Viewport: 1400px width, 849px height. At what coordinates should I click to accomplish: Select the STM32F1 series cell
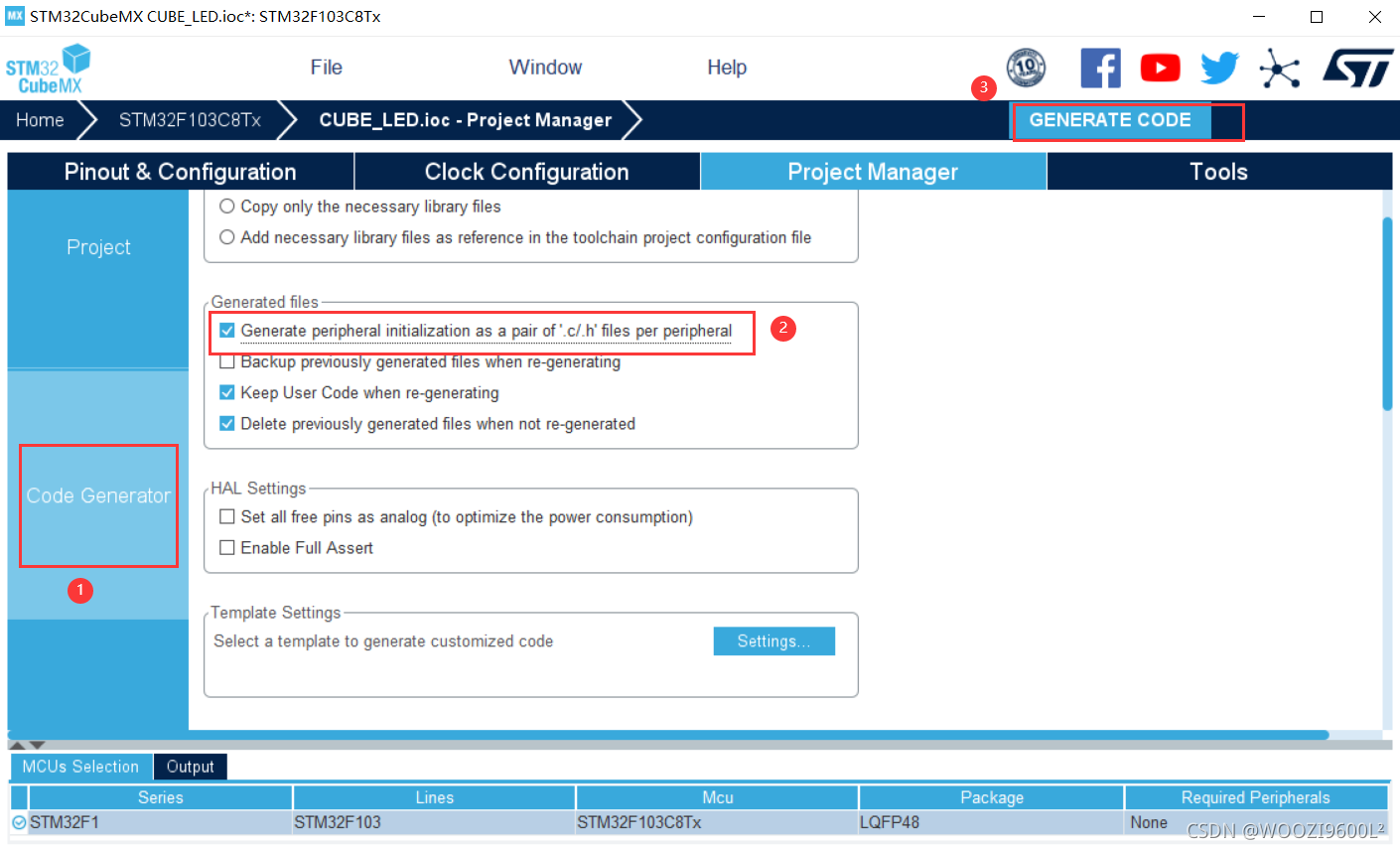coord(161,822)
